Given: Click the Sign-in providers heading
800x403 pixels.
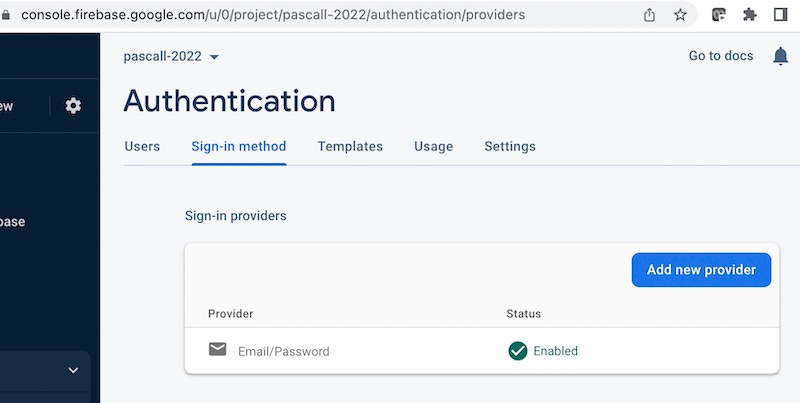Looking at the screenshot, I should point(236,216).
